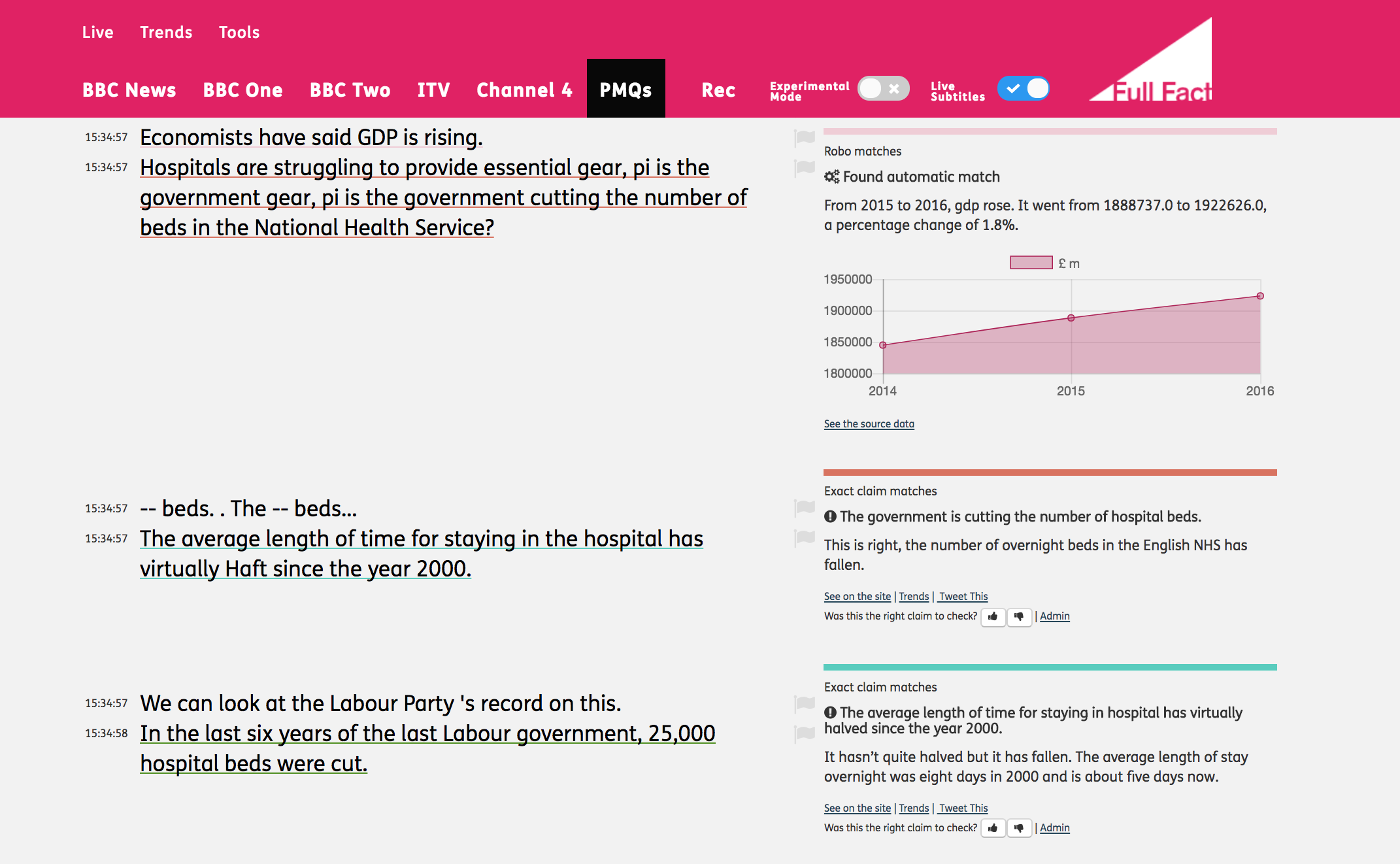This screenshot has height=864, width=1400.
Task: Enable Experimental Mode switch
Action: click(x=883, y=89)
